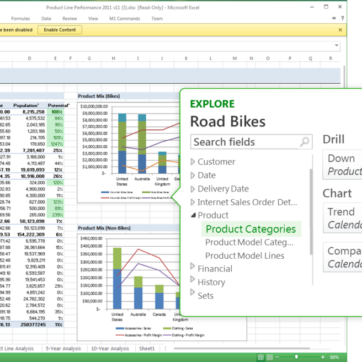The width and height of the screenshot is (362, 362).
Task: Expand the Financial field group
Action: (x=193, y=266)
